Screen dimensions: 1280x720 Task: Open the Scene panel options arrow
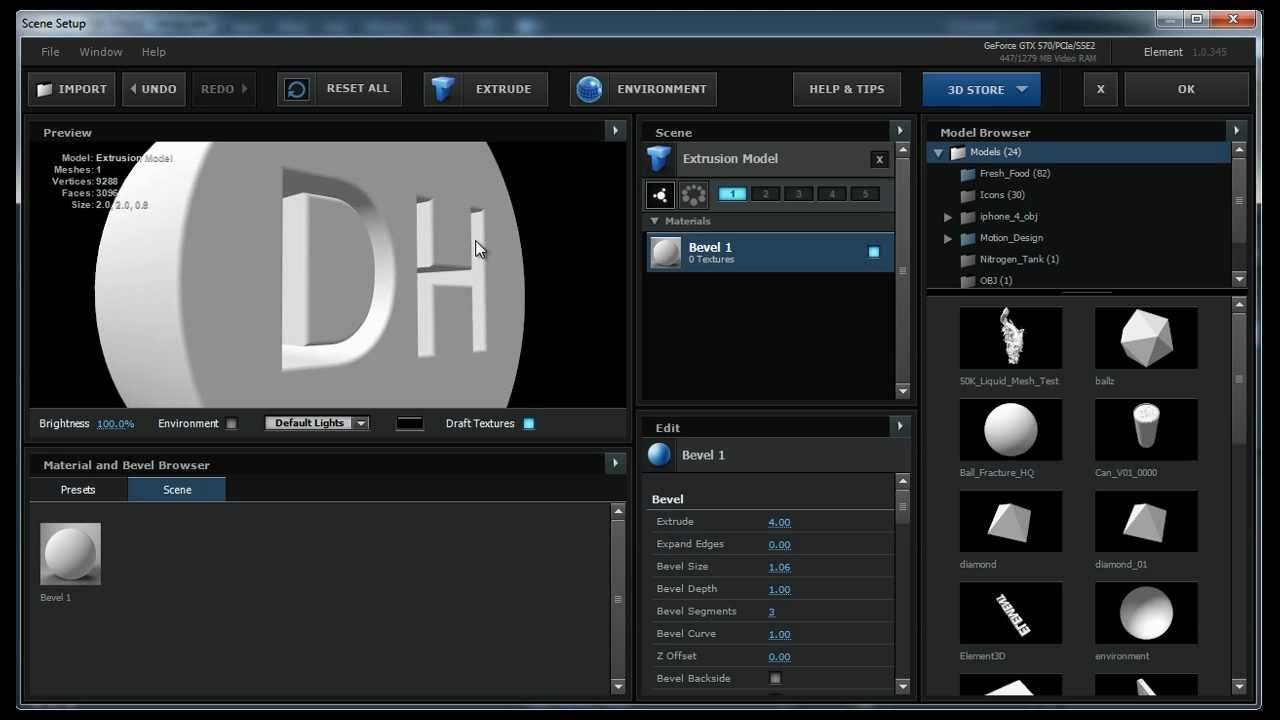[x=899, y=131]
